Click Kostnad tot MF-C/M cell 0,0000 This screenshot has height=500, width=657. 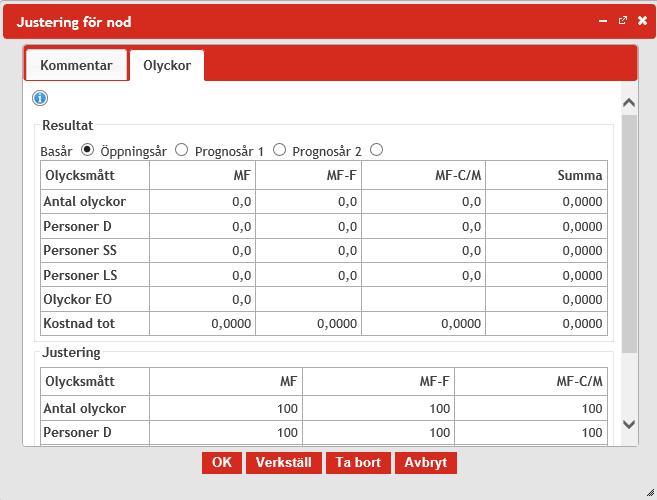(x=423, y=324)
